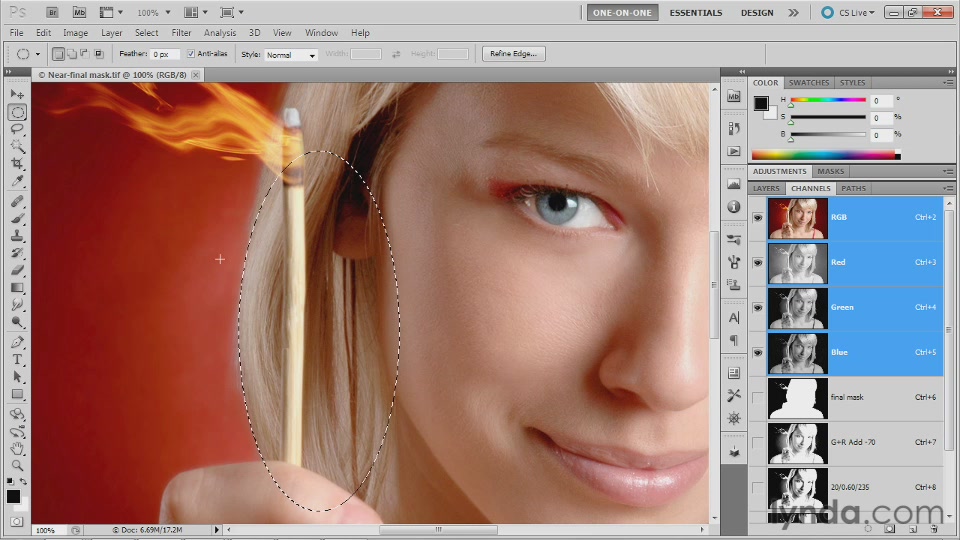Screen dimensions: 960x540
Task: Switch to the Swatches tab
Action: pos(808,83)
